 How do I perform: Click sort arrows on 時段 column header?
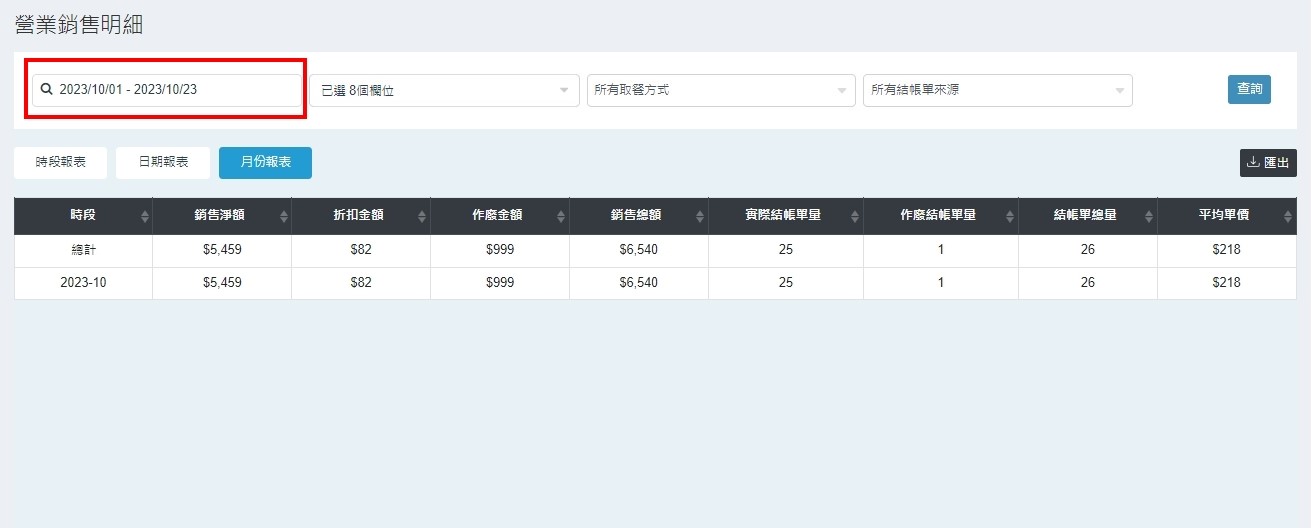[145, 216]
